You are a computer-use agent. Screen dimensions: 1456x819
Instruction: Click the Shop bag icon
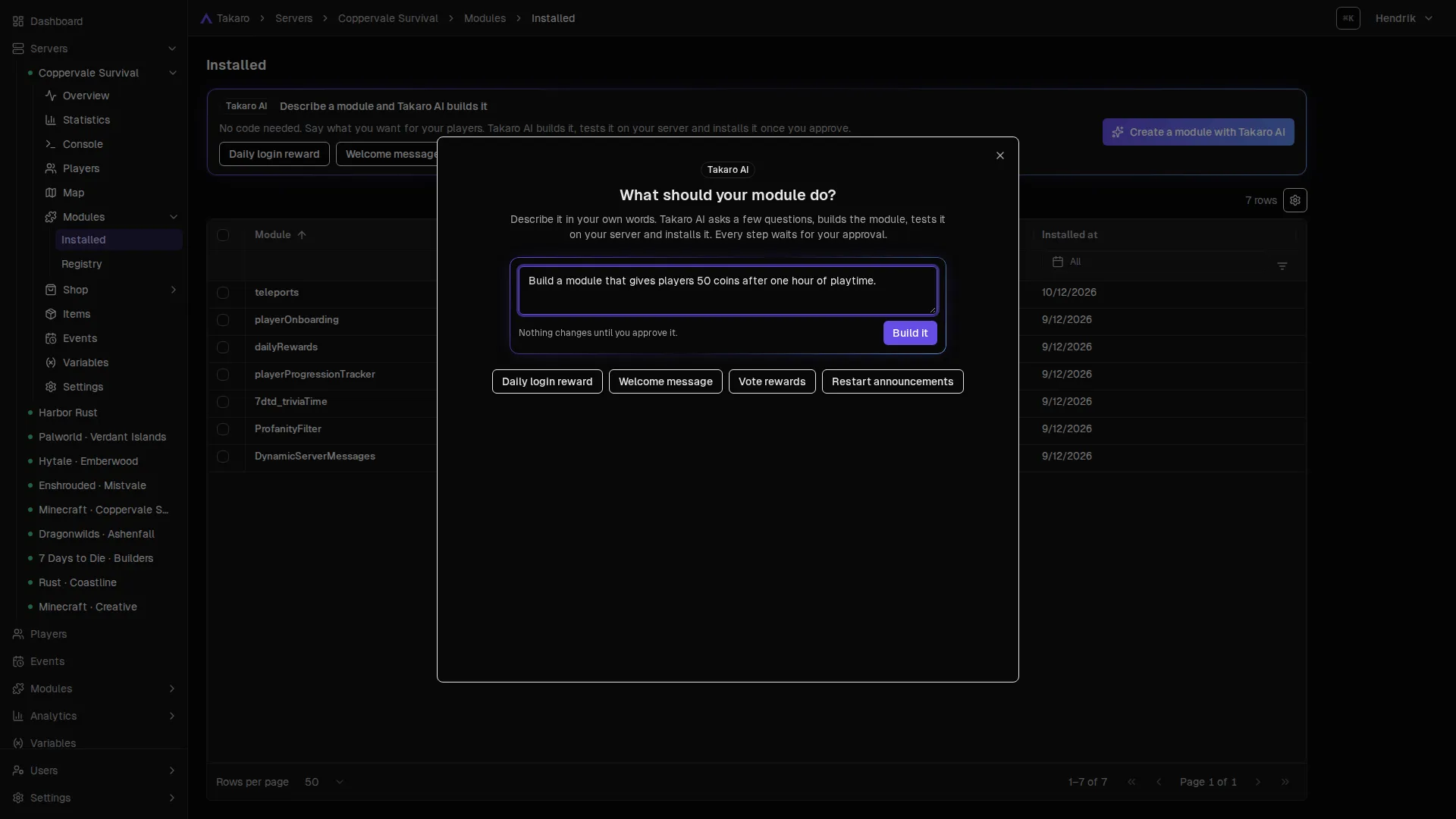51,290
